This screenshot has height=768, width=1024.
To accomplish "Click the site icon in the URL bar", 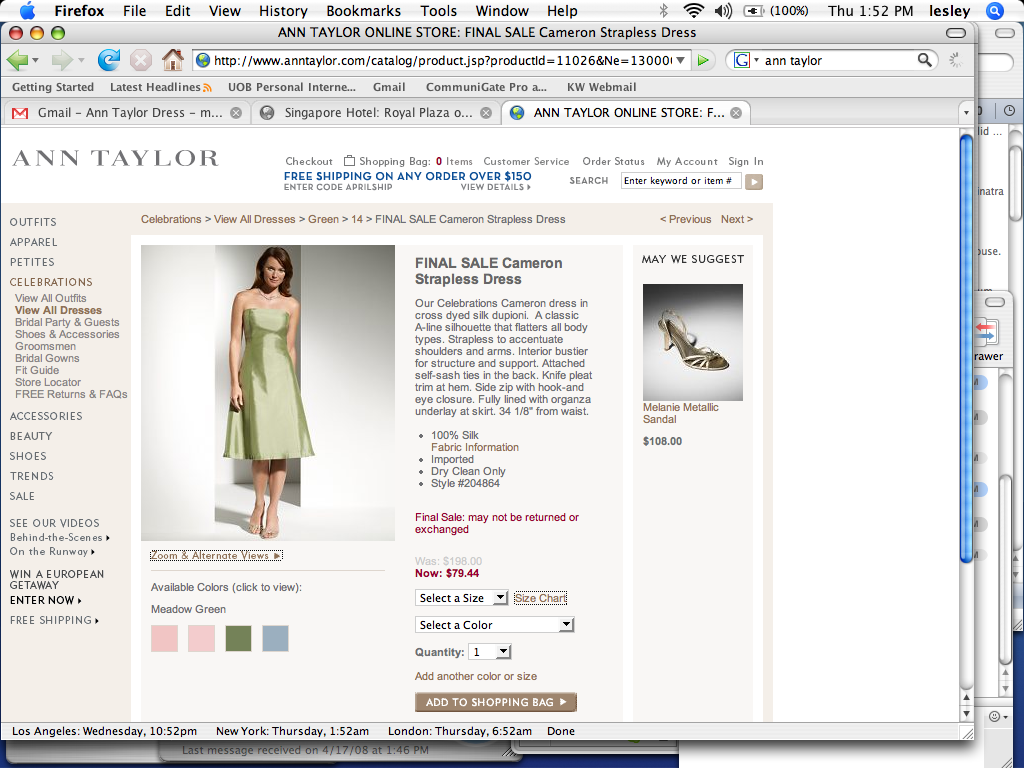I will tap(203, 60).
